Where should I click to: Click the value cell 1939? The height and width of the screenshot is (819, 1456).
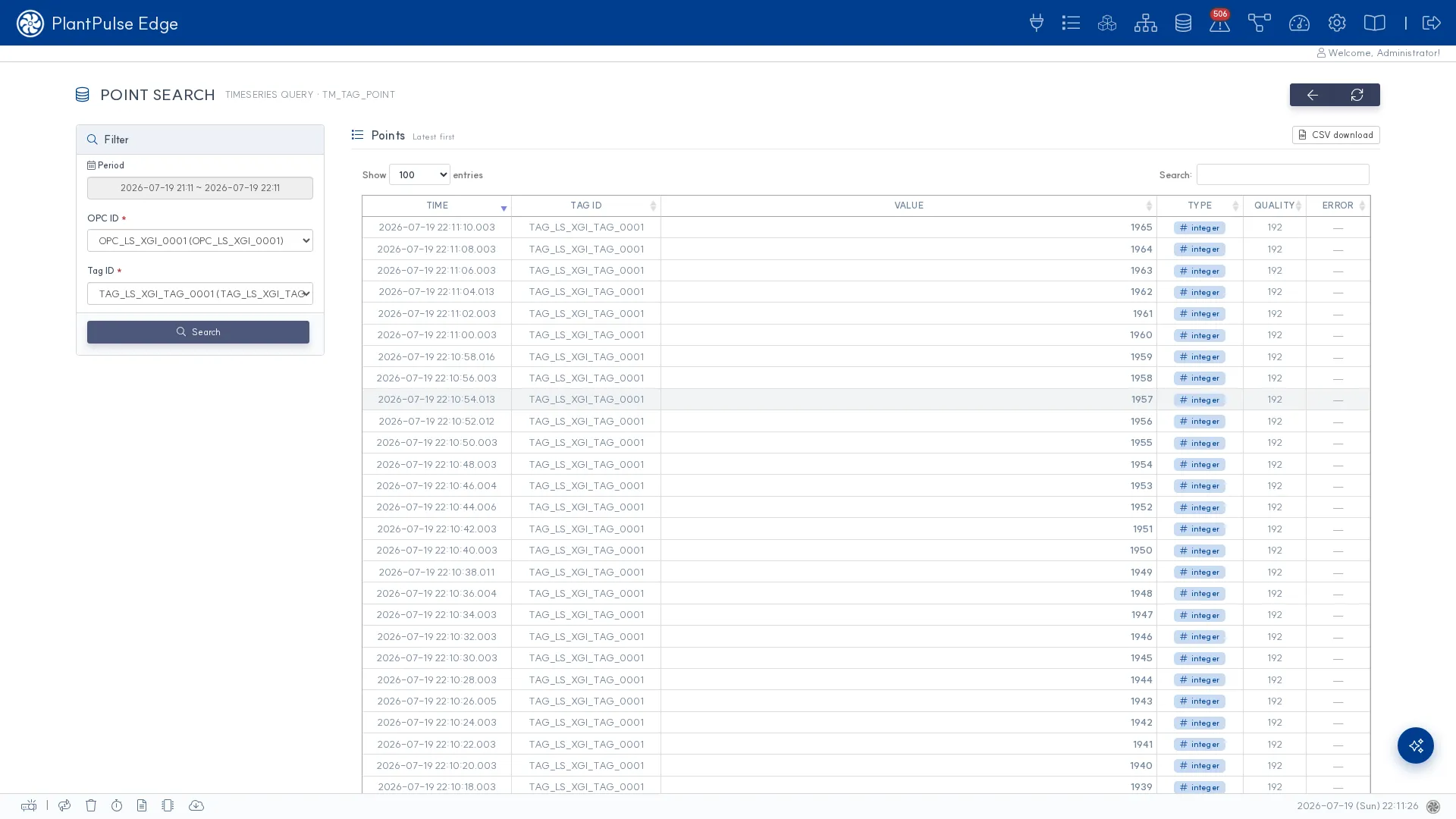pyautogui.click(x=908, y=787)
